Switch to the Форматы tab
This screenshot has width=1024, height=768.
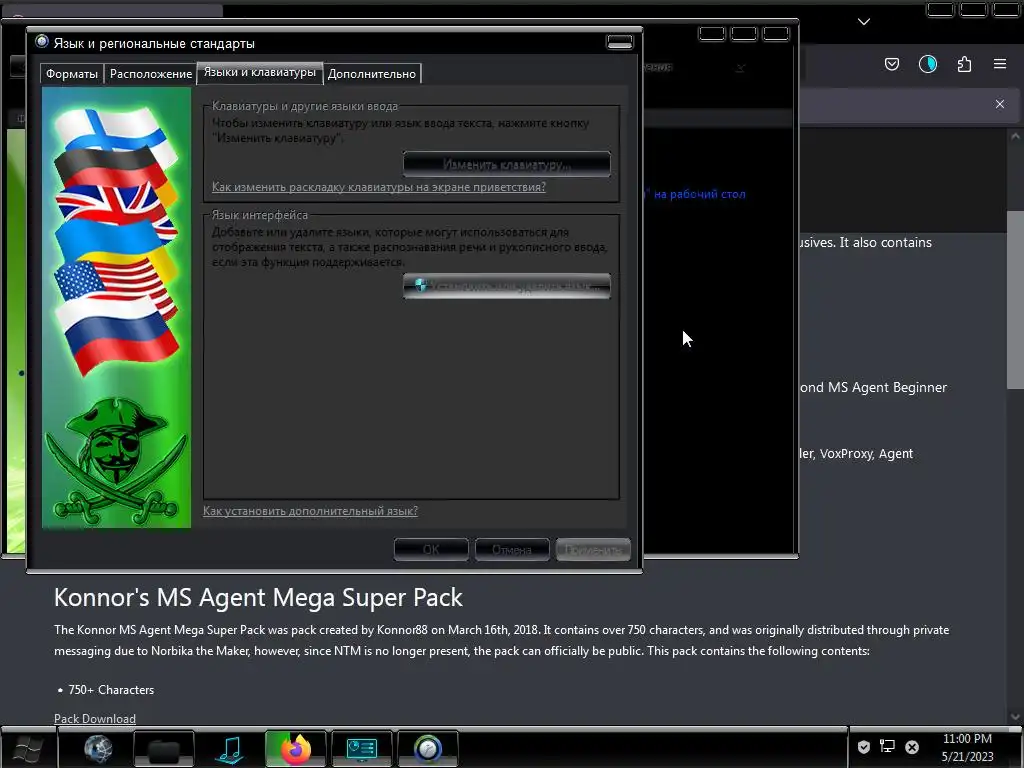(72, 74)
